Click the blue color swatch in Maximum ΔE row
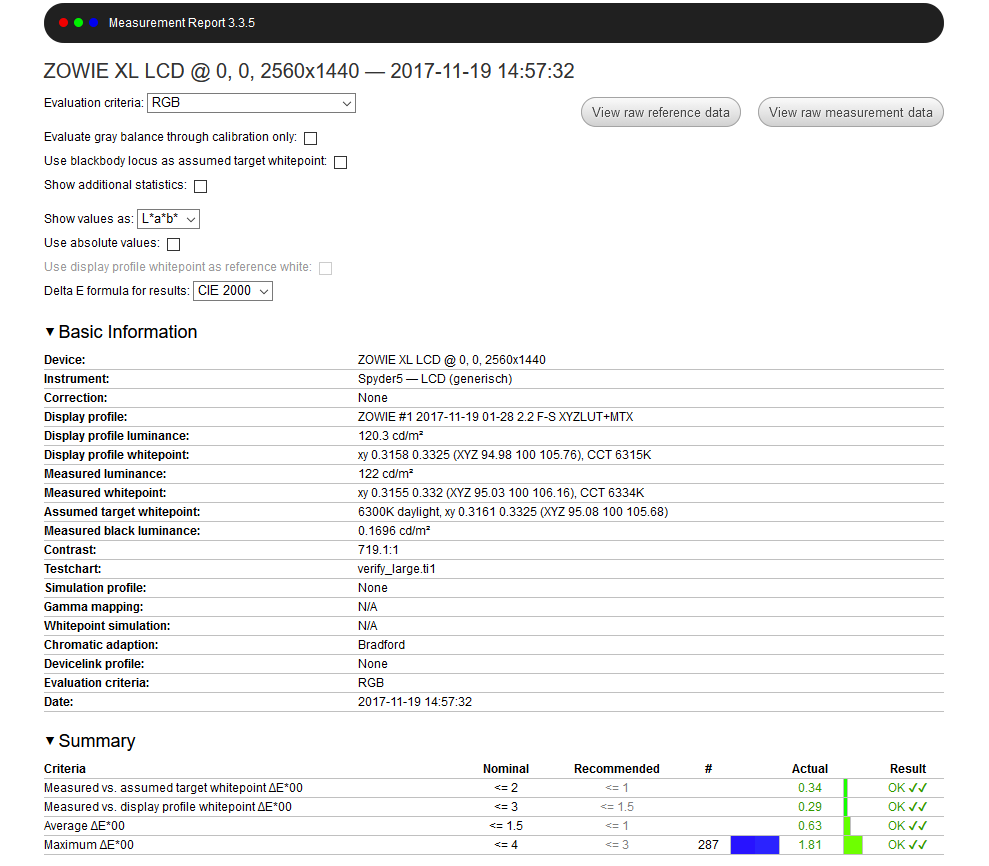 [x=754, y=845]
